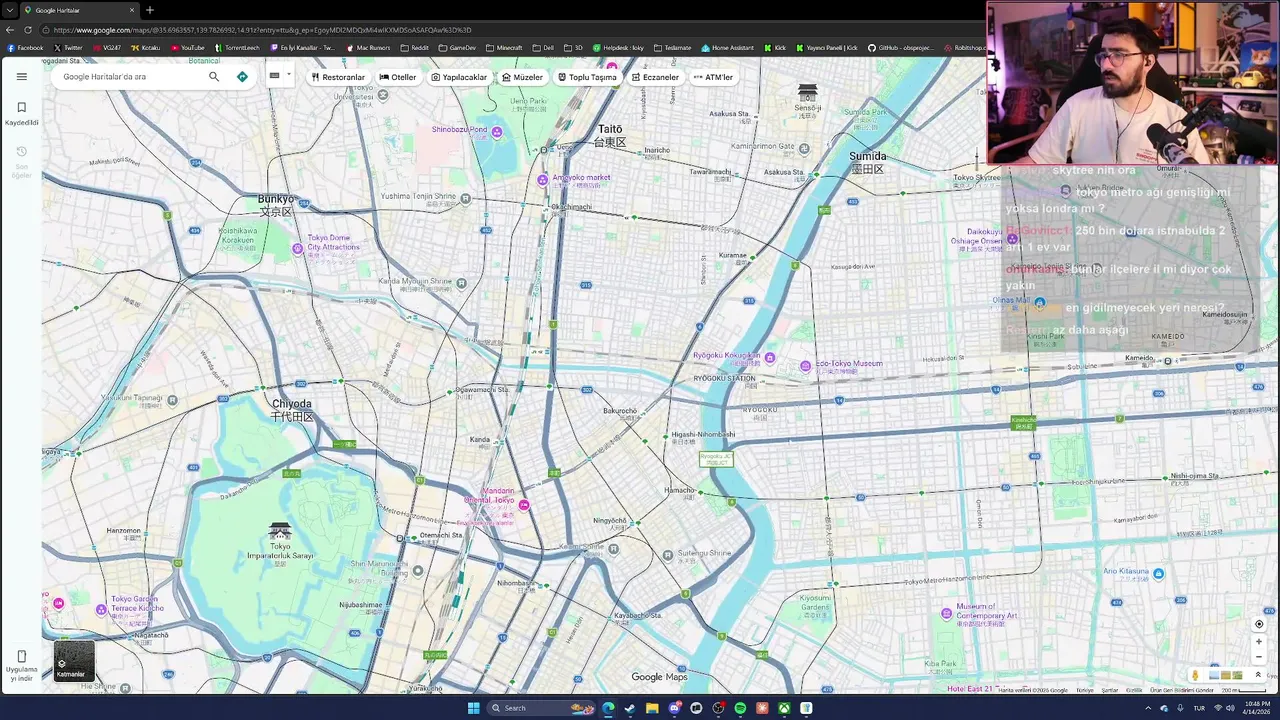1280x720 pixels.
Task: Open the Dell bookmark folder
Action: (544, 48)
